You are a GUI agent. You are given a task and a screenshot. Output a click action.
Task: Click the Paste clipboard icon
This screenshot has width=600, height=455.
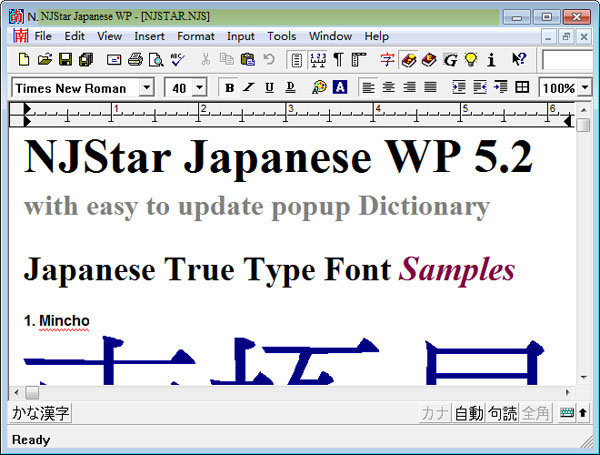pyautogui.click(x=248, y=60)
